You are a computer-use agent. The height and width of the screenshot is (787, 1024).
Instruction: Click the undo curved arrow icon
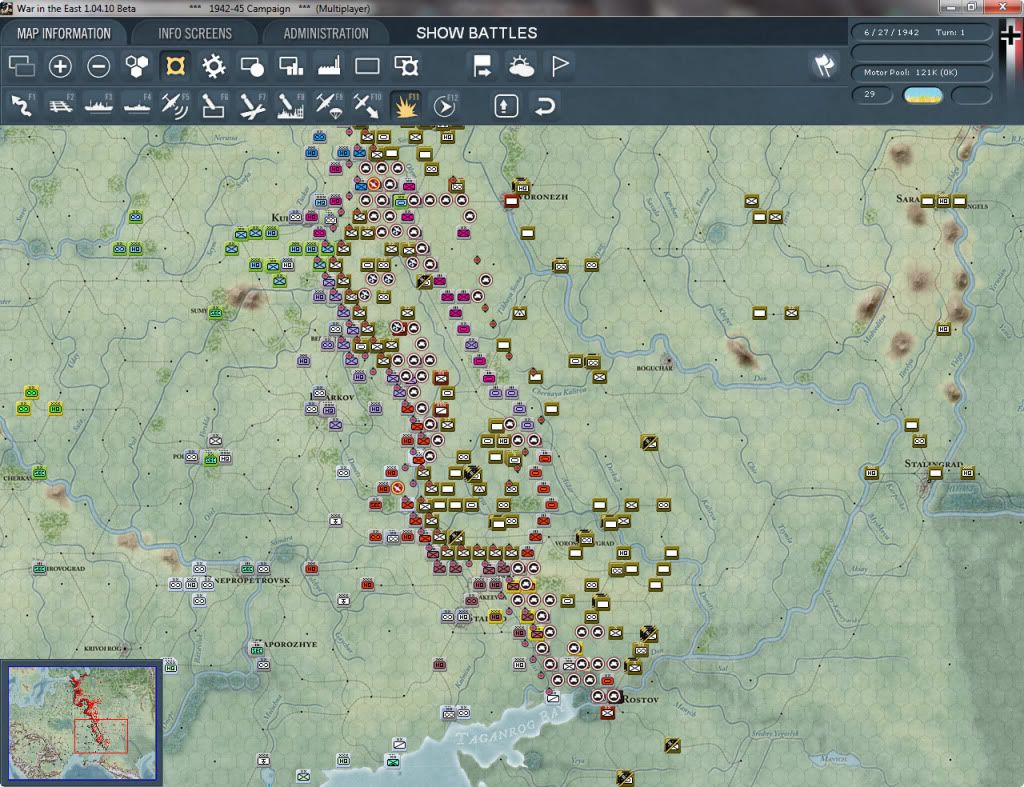pos(545,106)
